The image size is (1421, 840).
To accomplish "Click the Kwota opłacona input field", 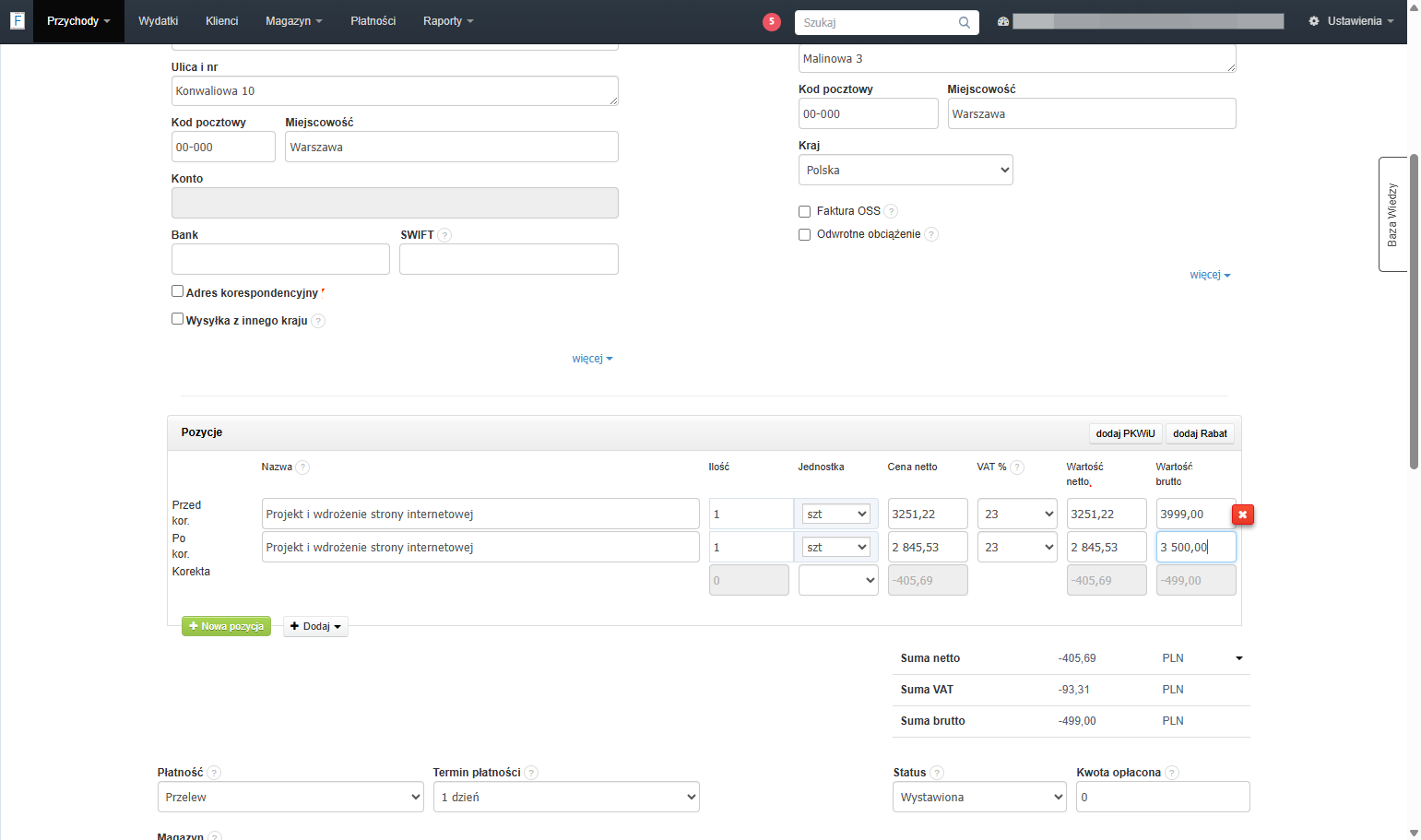I will pyautogui.click(x=1163, y=797).
